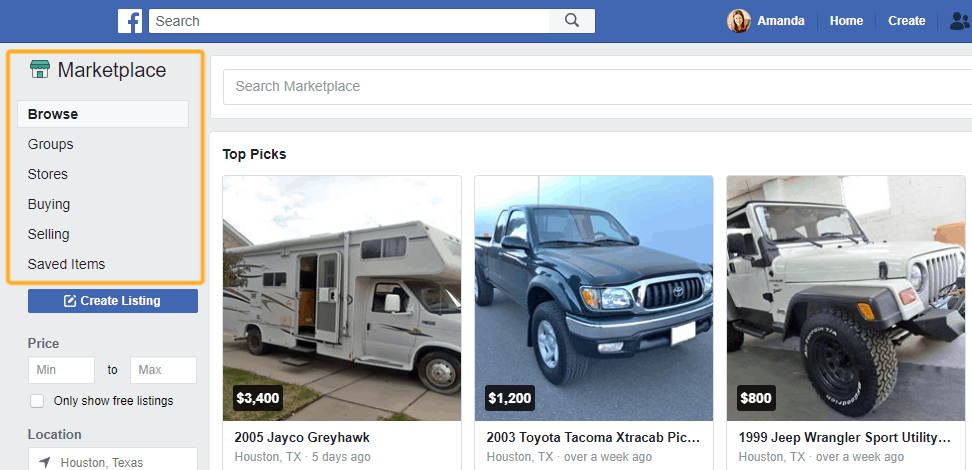Open the Toyota Tacoma truck photo
This screenshot has height=470, width=972.
tap(594, 298)
